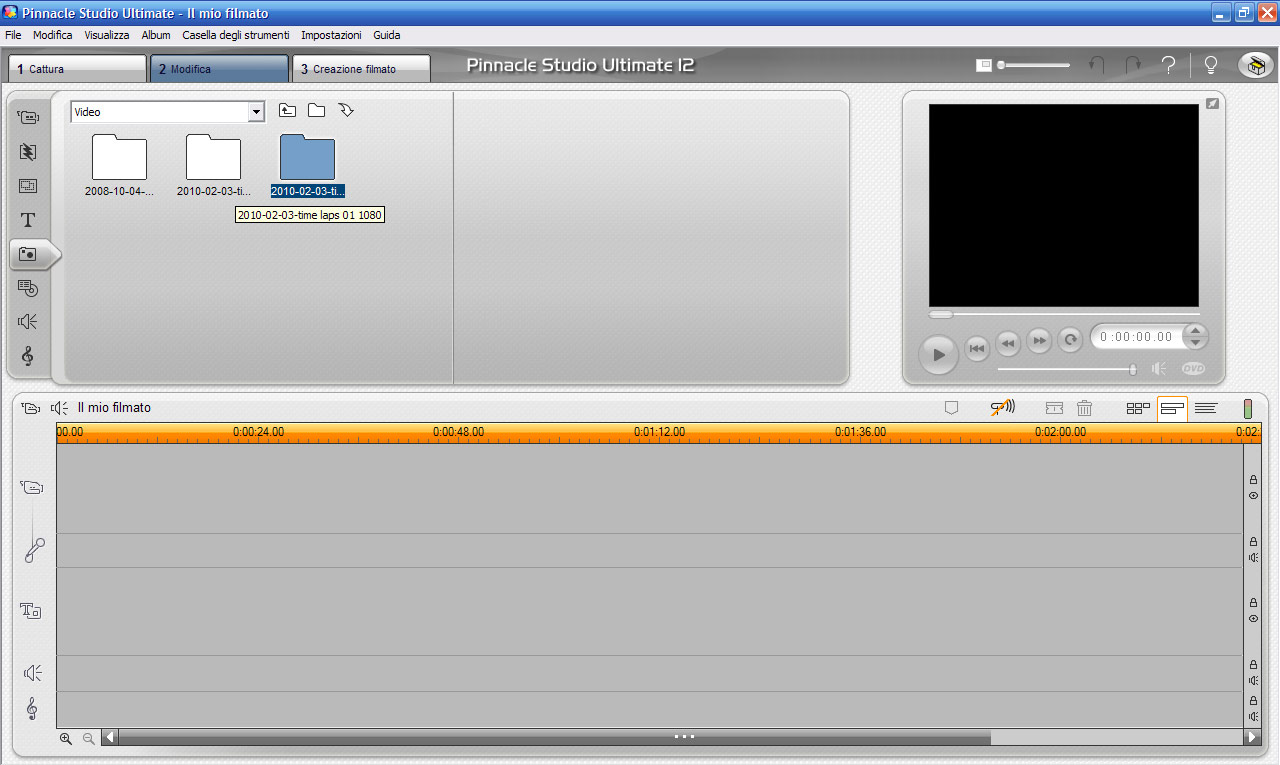
Task: Open the video toolbox above timeline
Action: point(30,408)
